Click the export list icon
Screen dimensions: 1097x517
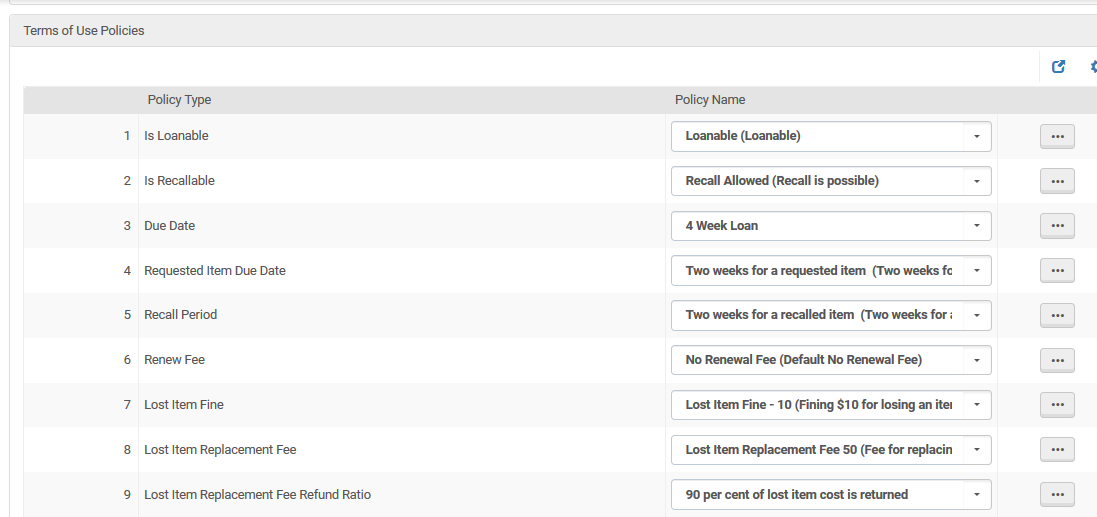click(x=1059, y=66)
